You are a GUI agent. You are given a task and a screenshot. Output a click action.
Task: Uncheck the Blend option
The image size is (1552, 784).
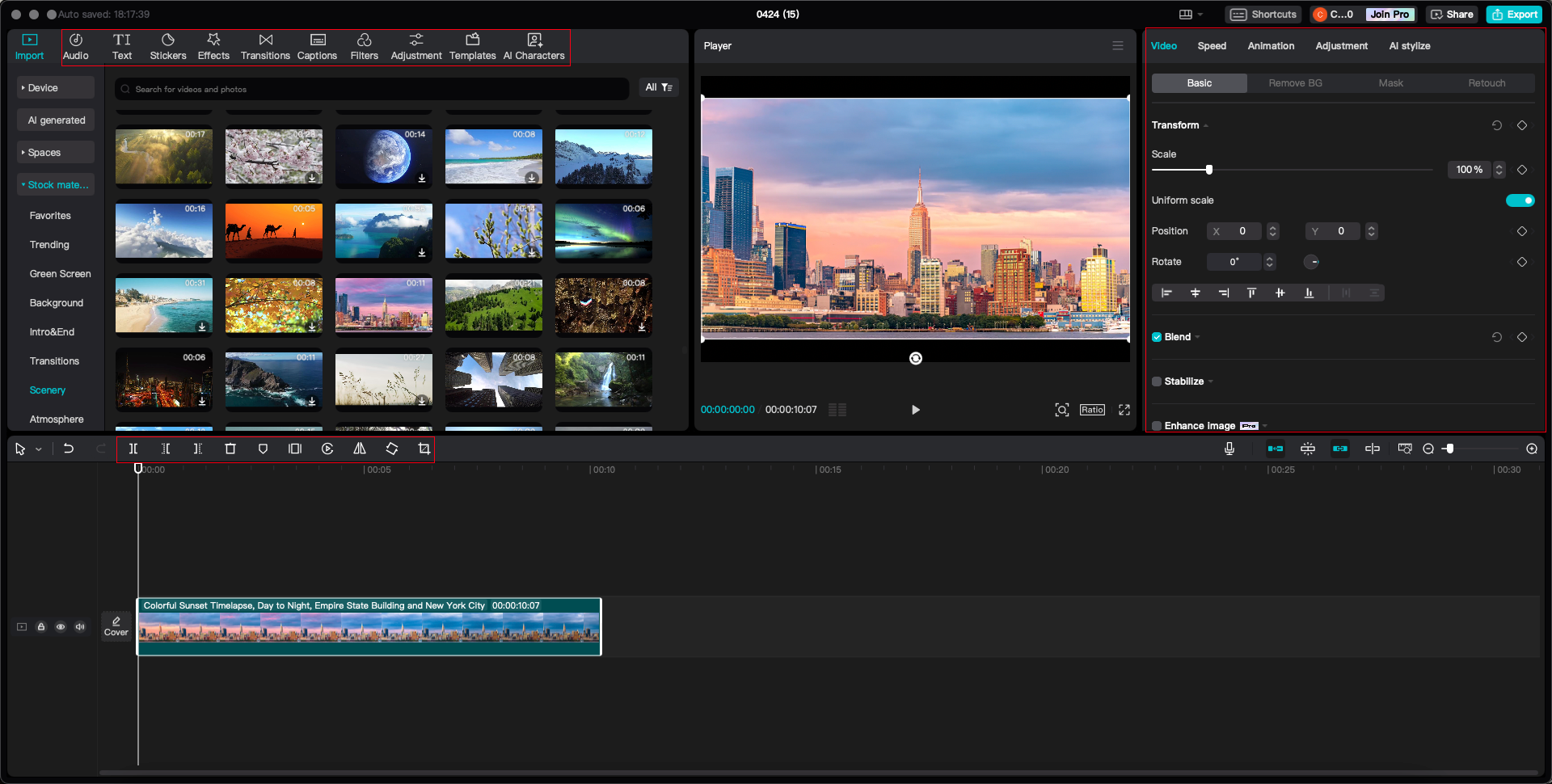point(1157,337)
